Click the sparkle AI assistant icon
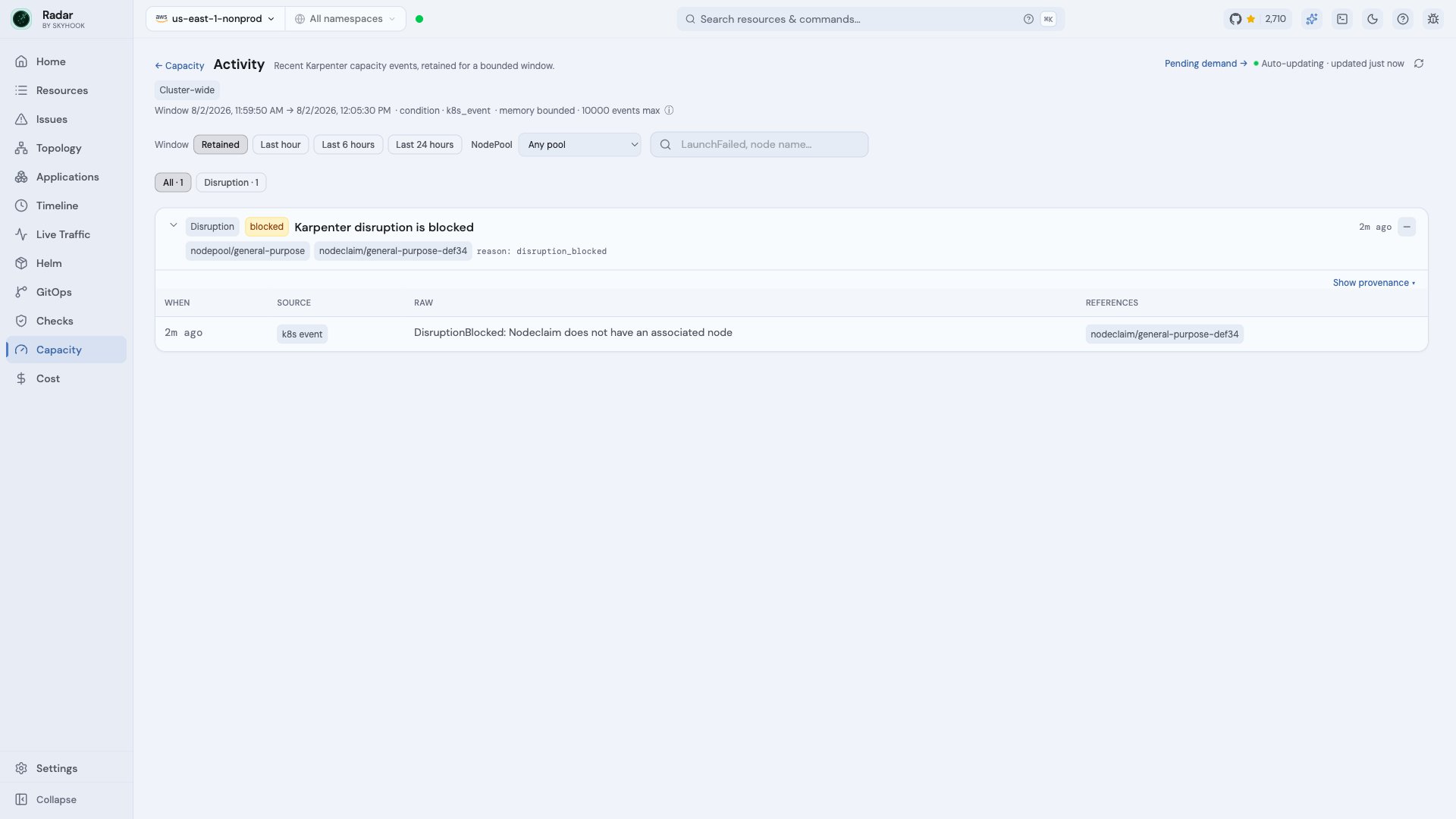The width and height of the screenshot is (1456, 819). [1312, 19]
